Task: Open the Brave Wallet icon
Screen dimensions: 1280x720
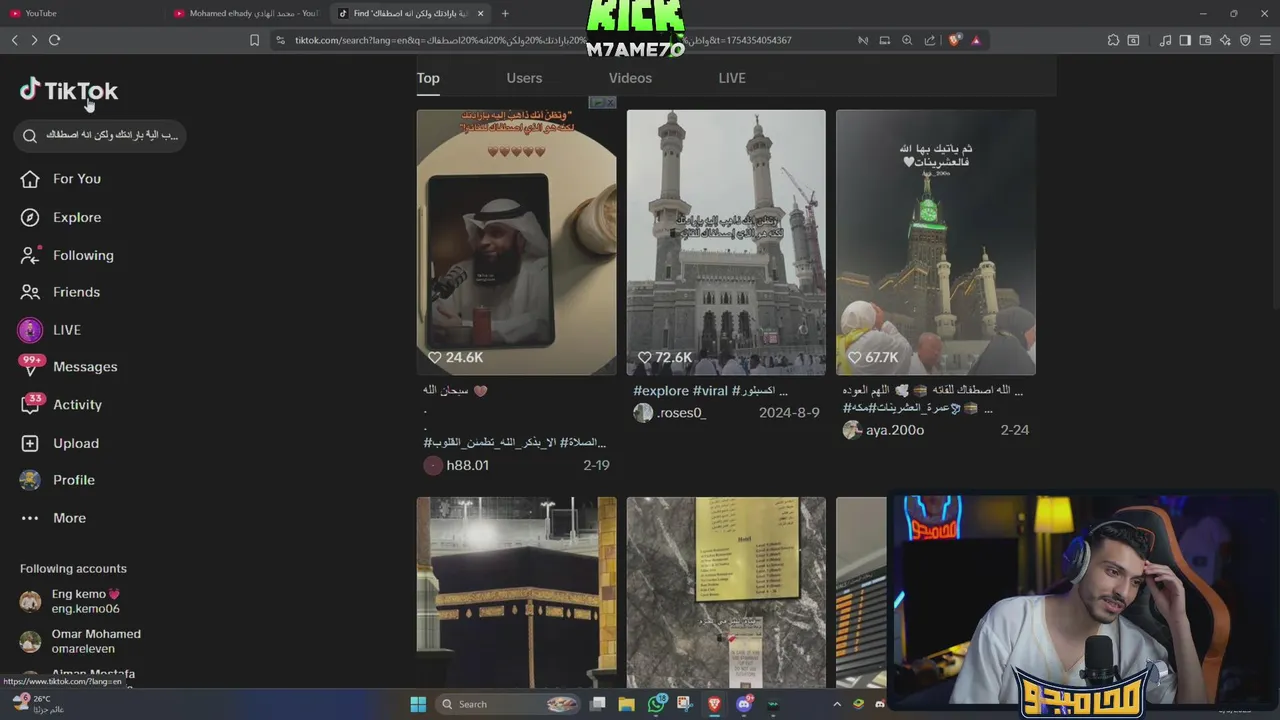Action: click(1205, 40)
